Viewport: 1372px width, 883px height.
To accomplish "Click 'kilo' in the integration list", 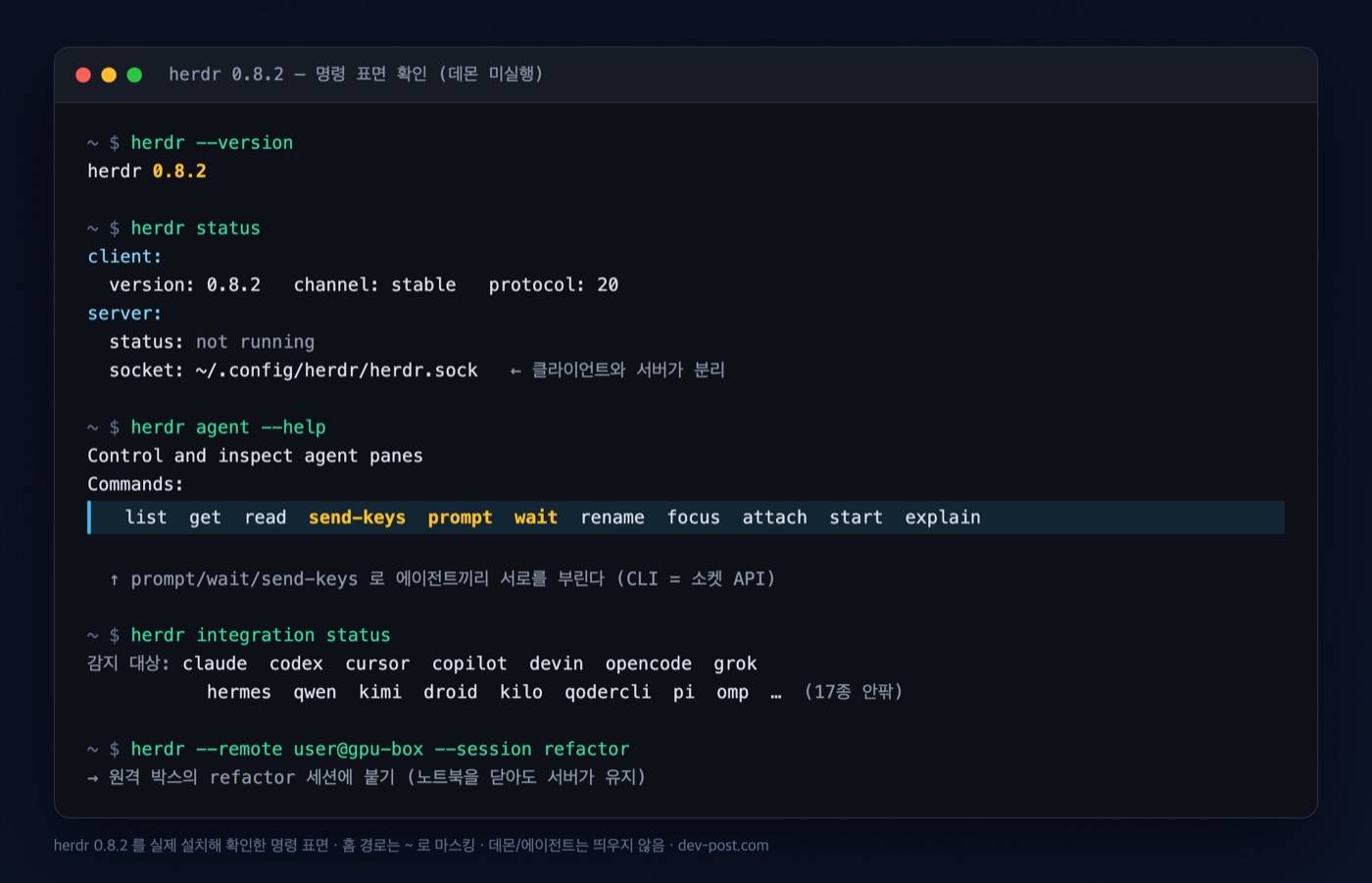I will point(521,693).
